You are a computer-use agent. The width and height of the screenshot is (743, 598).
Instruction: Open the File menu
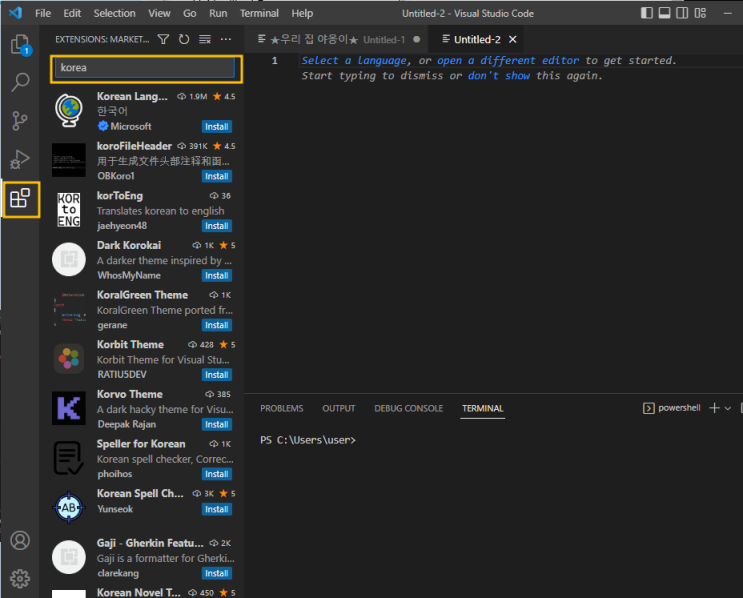click(43, 13)
